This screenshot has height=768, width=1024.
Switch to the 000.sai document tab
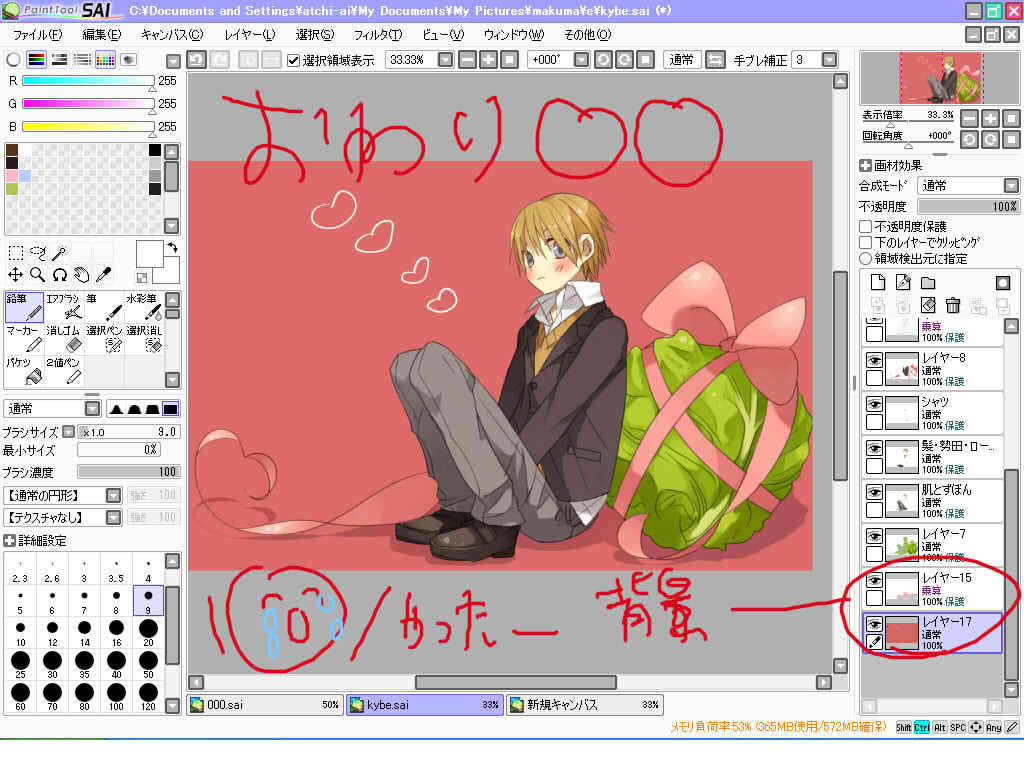tap(264, 705)
